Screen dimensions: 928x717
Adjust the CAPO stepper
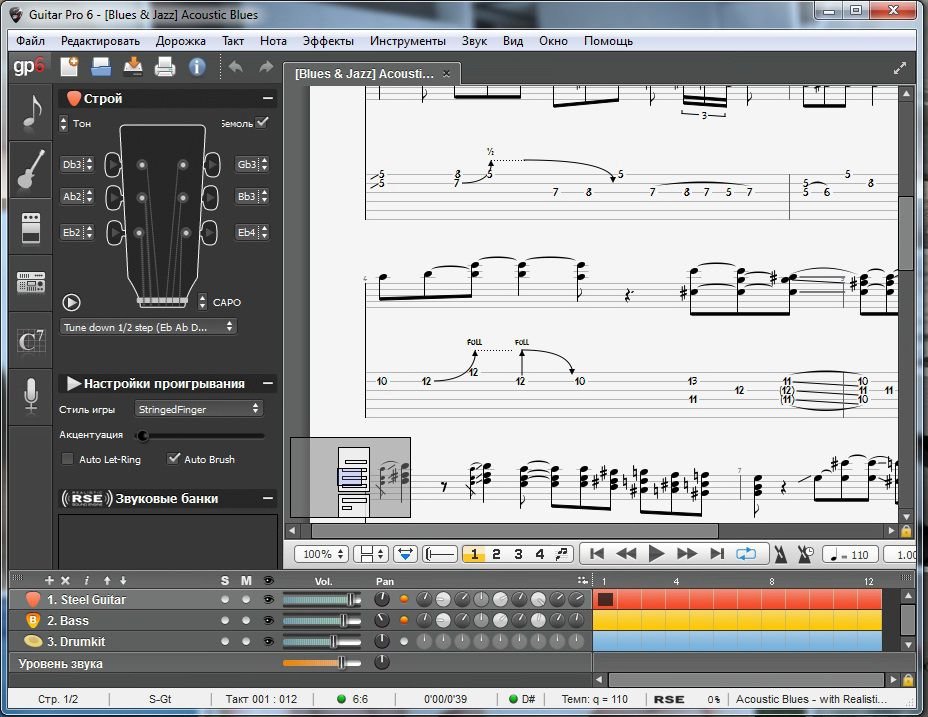tap(202, 302)
